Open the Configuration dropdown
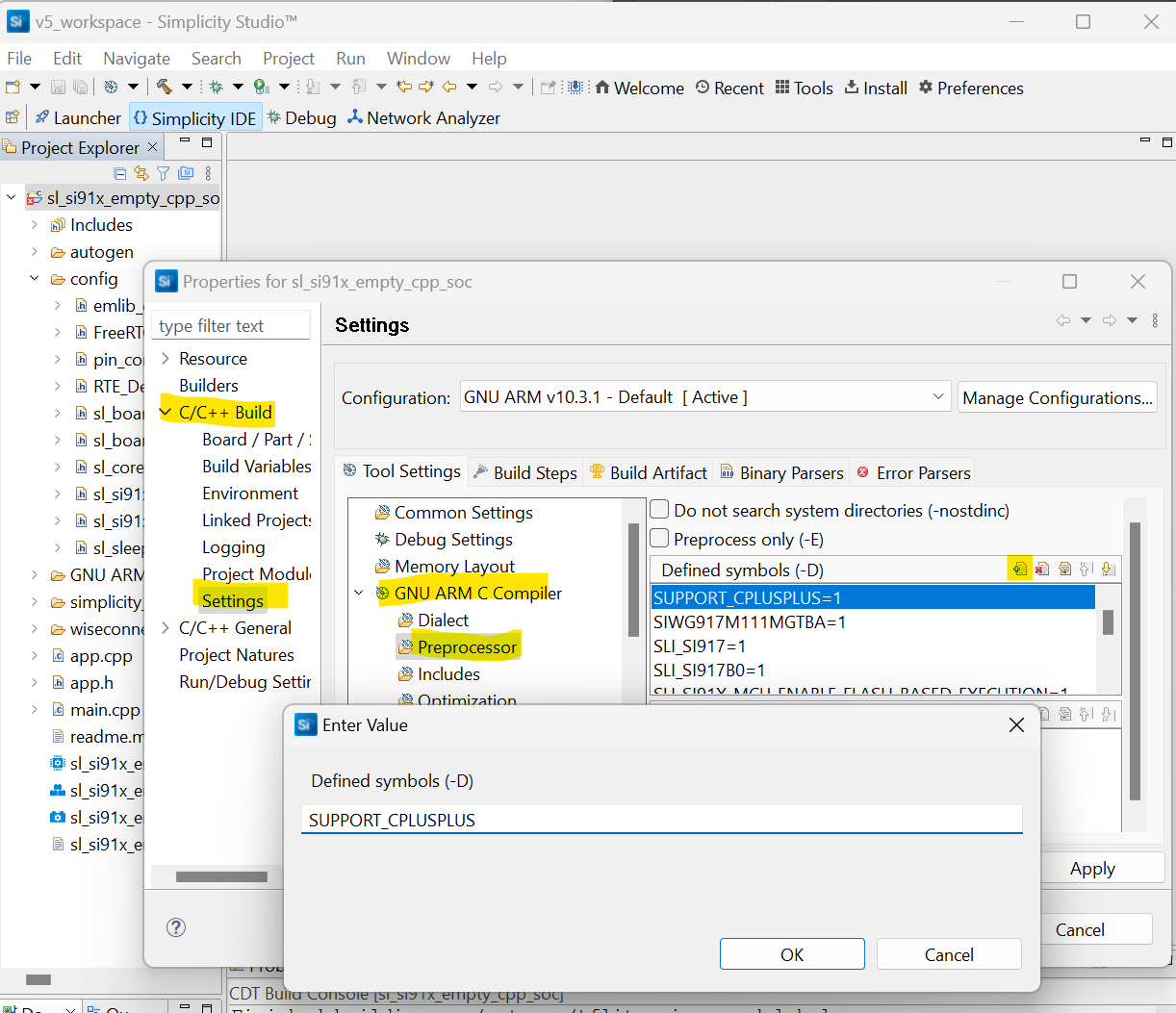The image size is (1176, 1013). point(937,395)
